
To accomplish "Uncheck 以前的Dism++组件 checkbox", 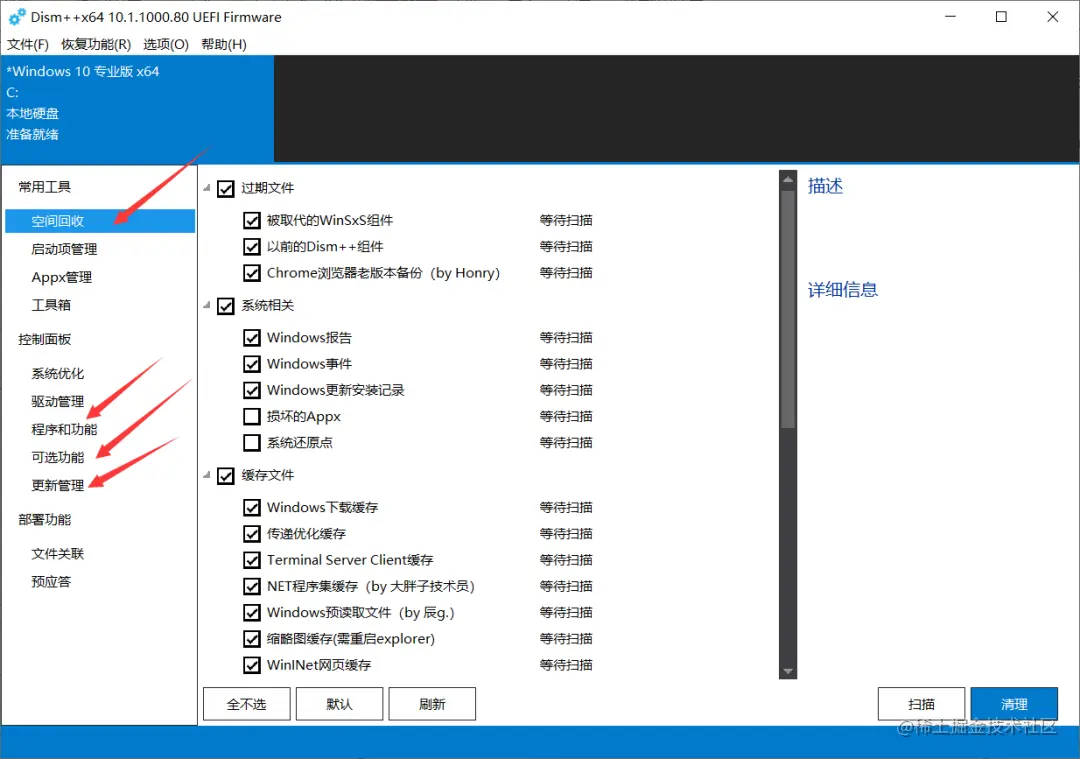I will pos(252,247).
